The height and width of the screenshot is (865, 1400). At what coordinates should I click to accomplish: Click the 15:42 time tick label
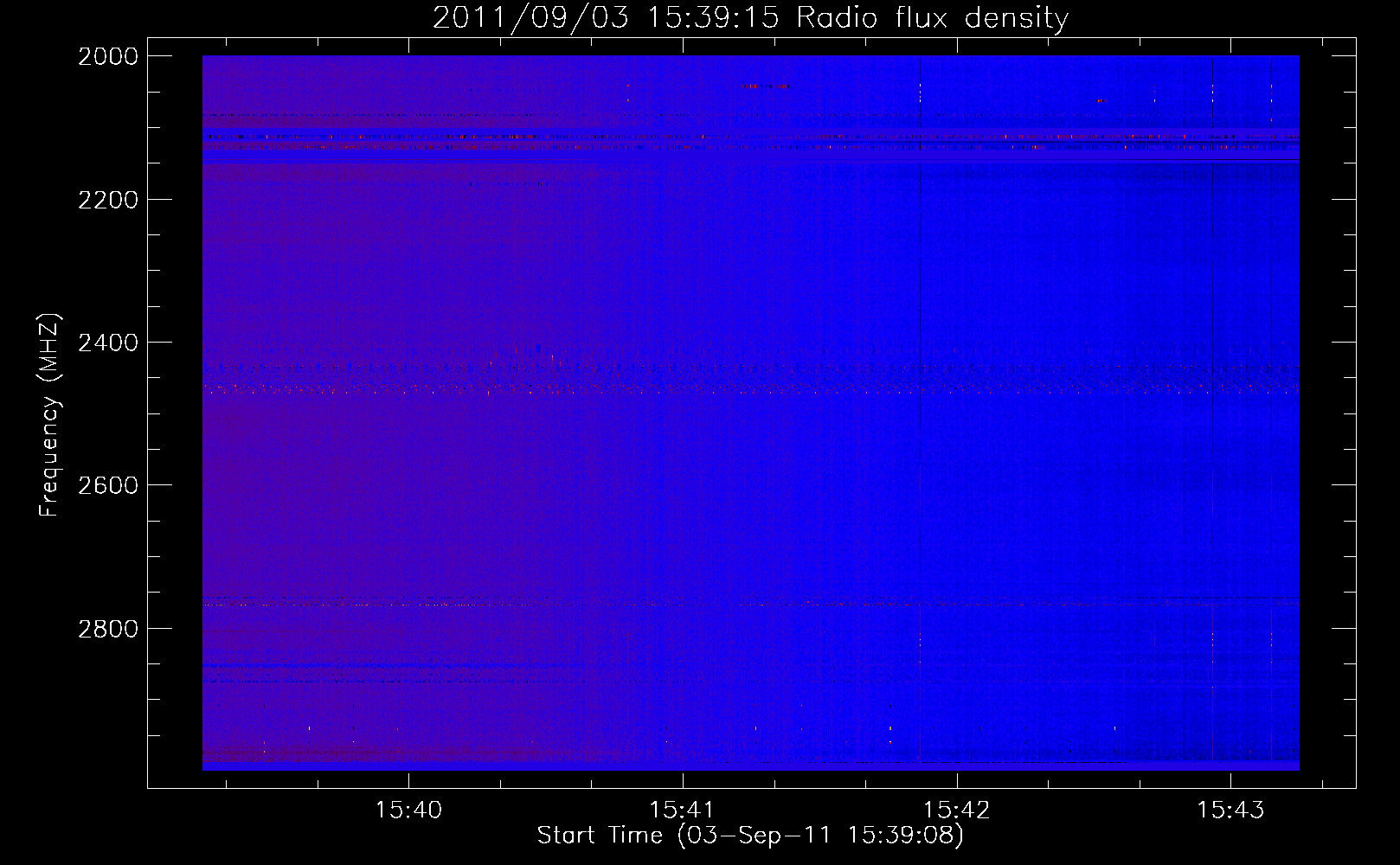click(956, 810)
